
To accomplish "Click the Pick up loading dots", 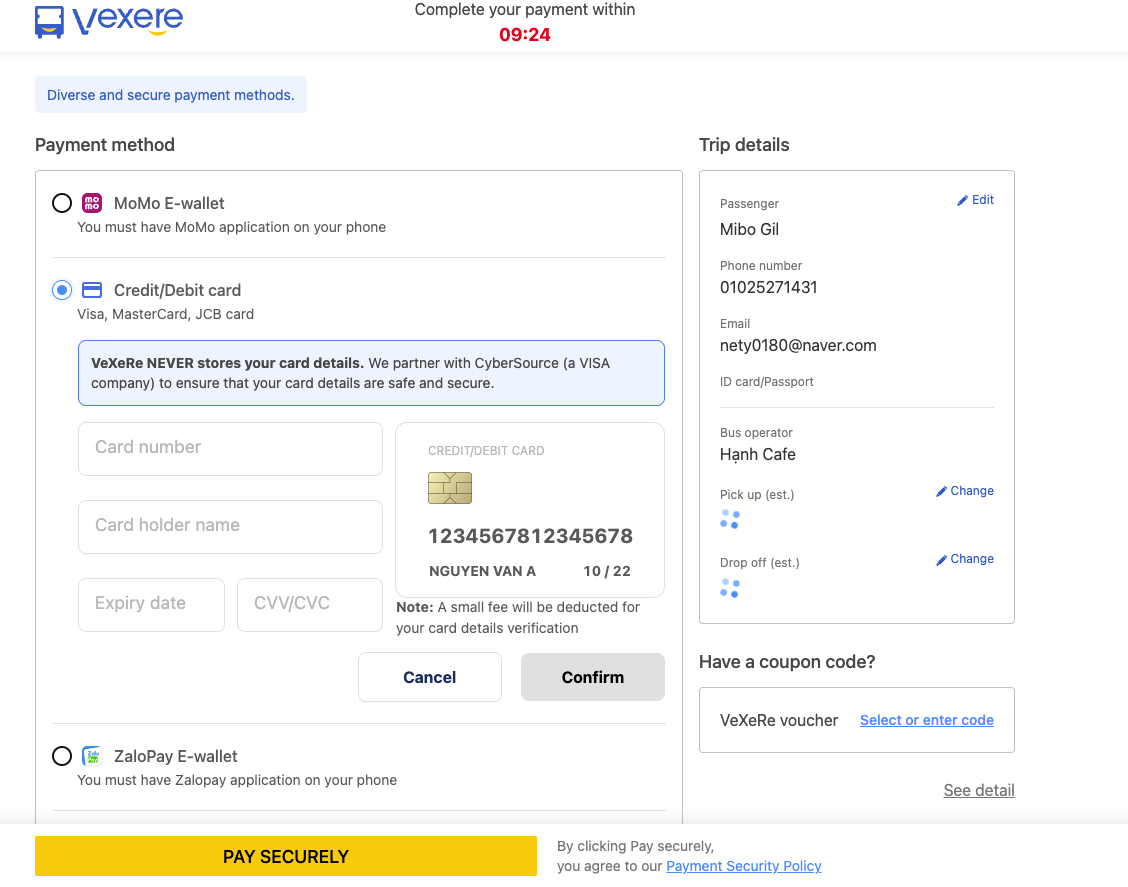I will tap(729, 519).
